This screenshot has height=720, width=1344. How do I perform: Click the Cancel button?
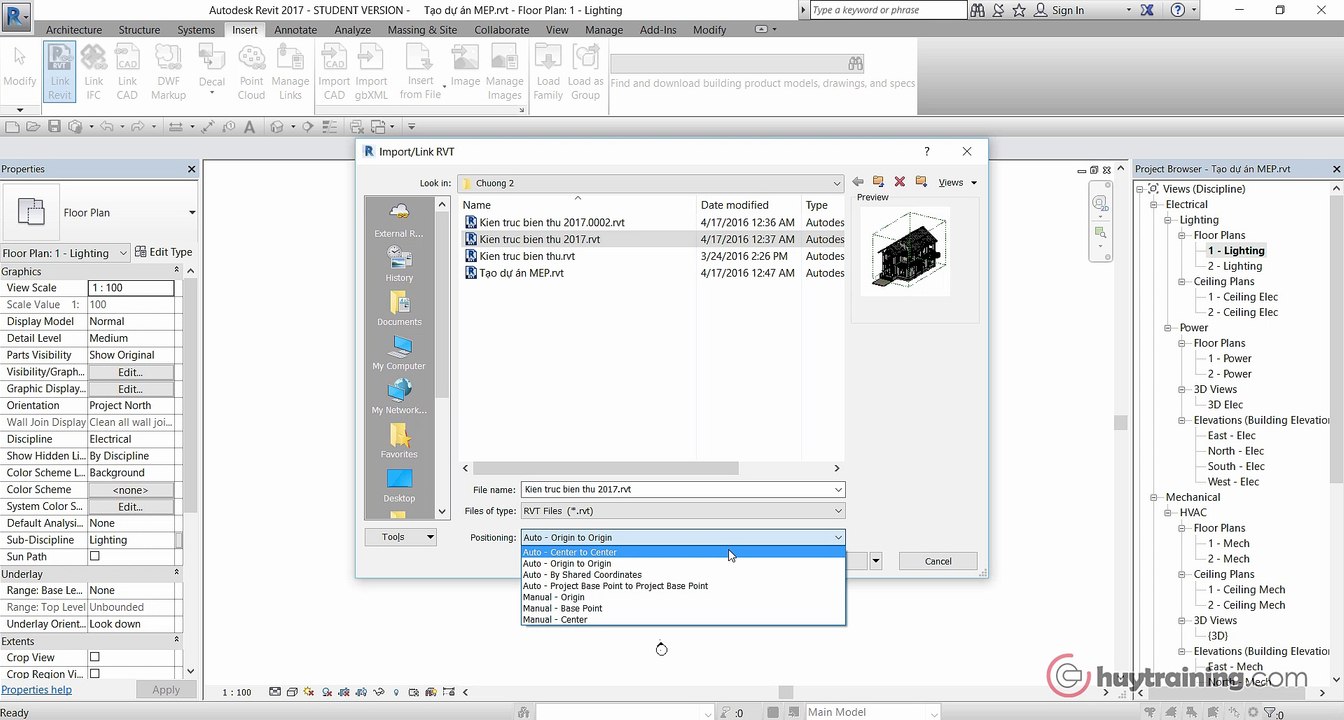click(x=938, y=561)
